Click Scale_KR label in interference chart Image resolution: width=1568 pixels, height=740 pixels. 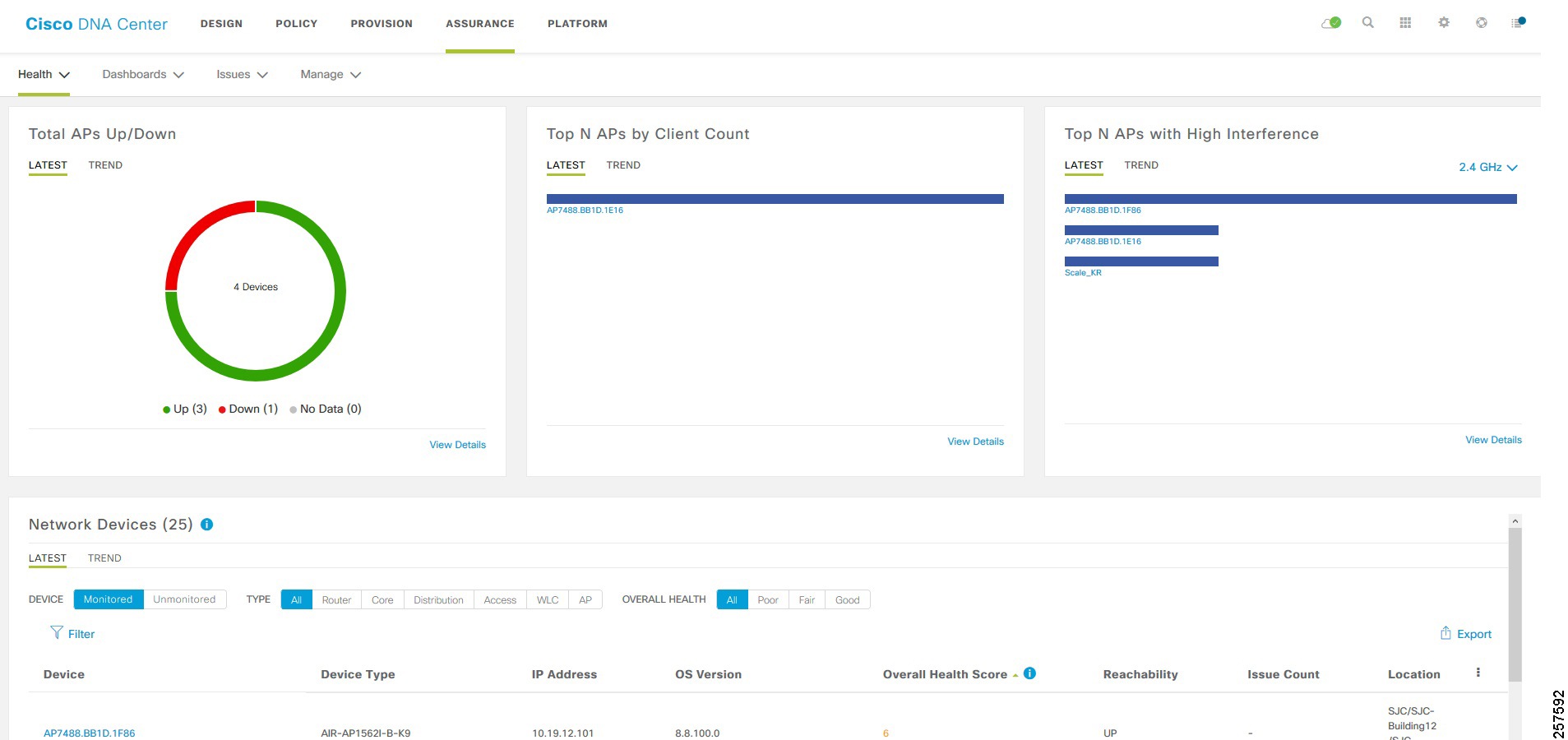[1083, 273]
